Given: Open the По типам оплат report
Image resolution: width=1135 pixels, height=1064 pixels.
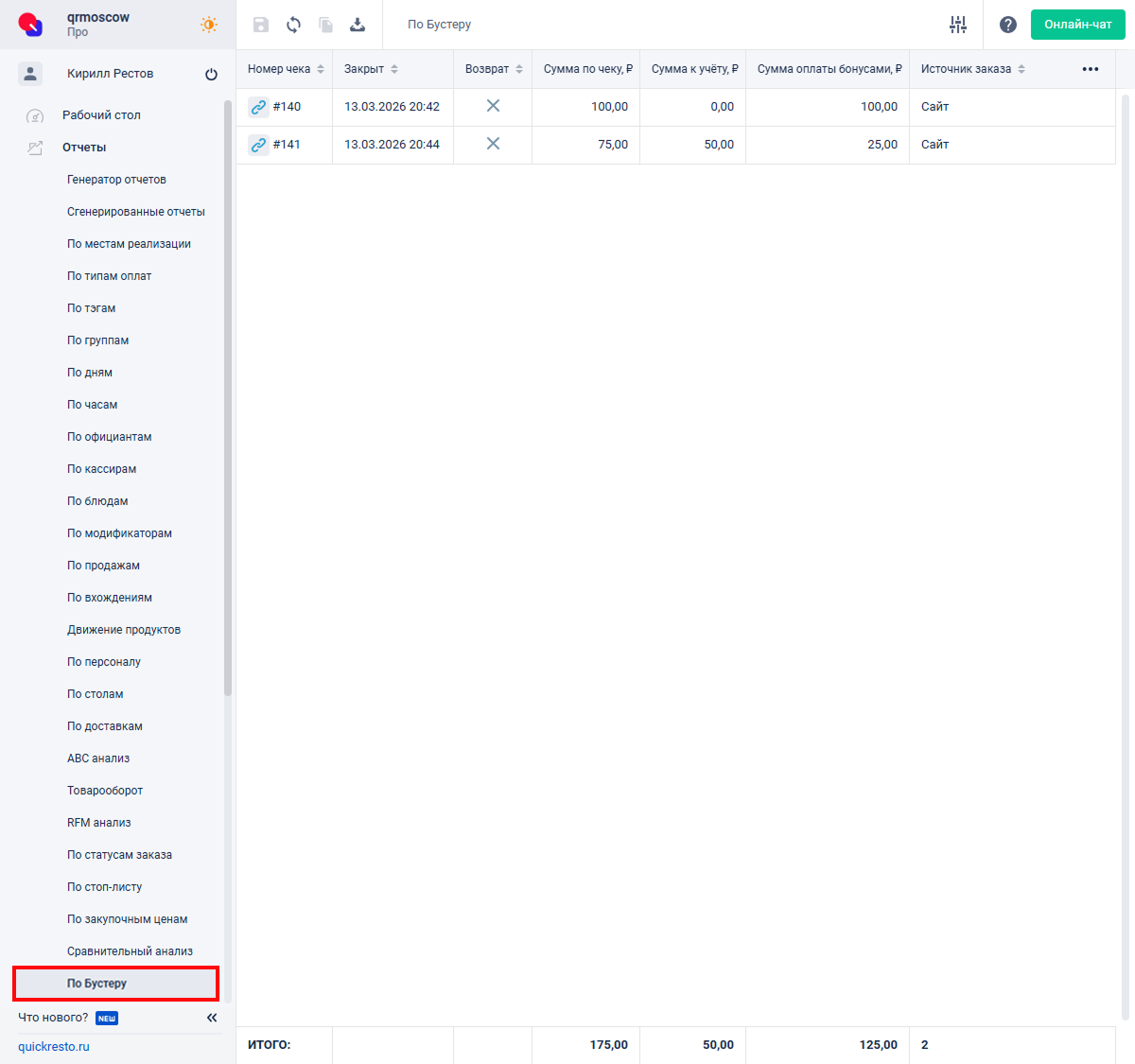Looking at the screenshot, I should click(109, 276).
